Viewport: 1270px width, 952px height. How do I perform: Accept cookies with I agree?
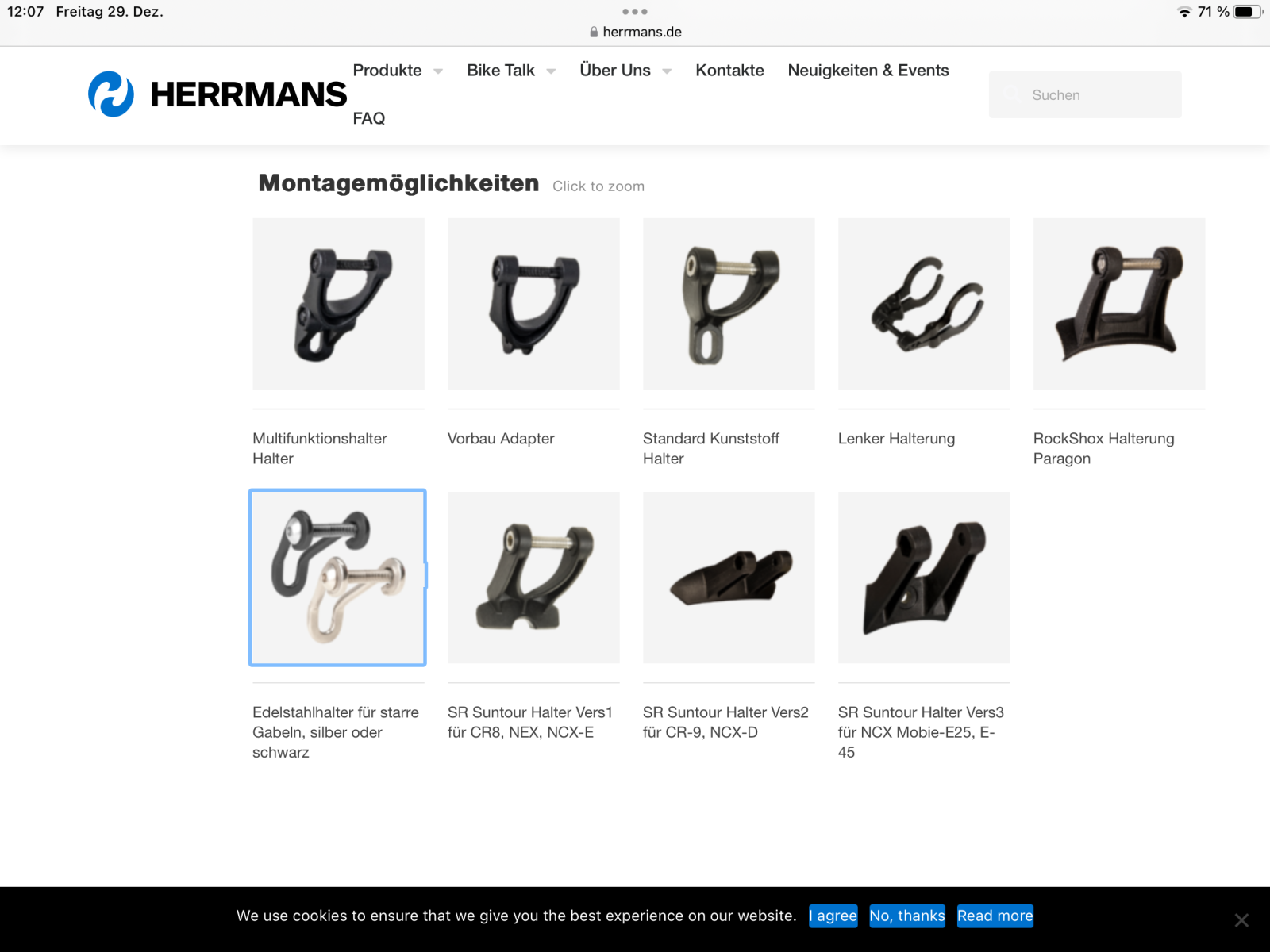(833, 916)
